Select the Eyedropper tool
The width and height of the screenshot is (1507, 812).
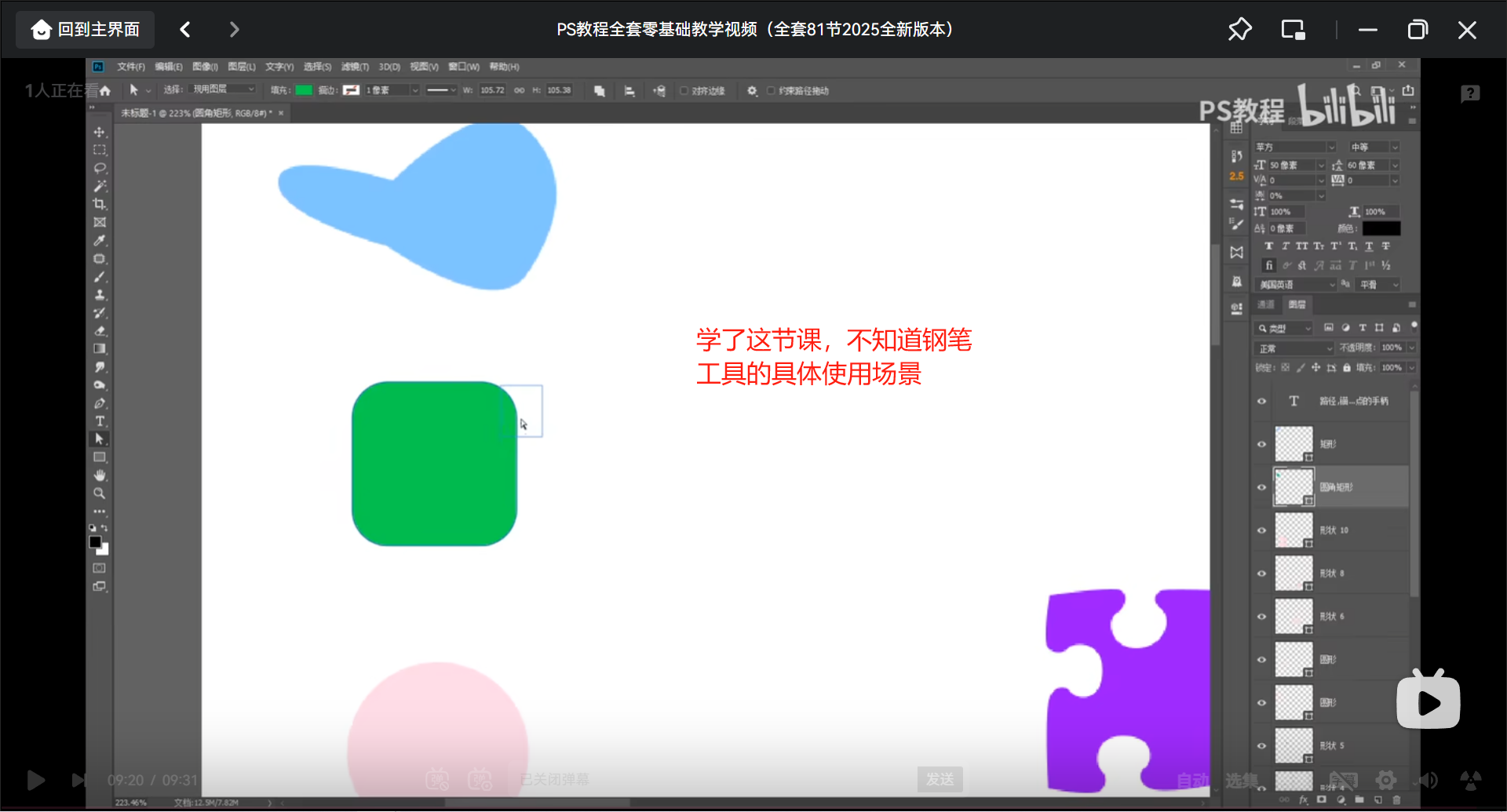(x=100, y=241)
